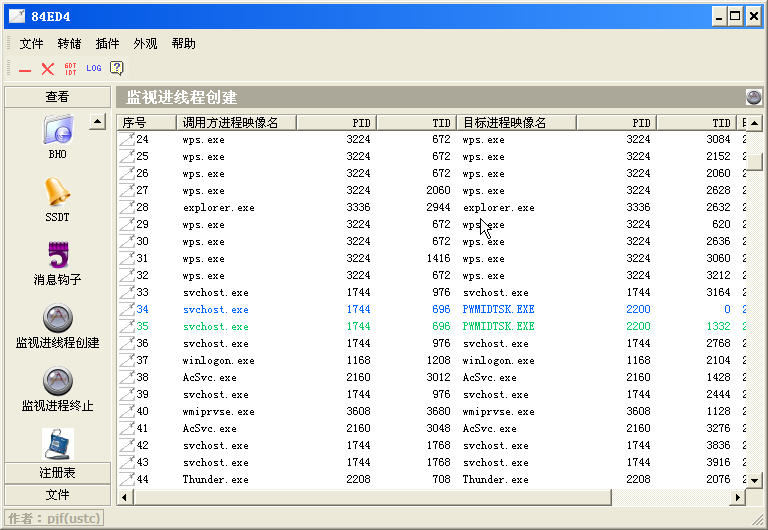Viewport: 768px width, 530px height.
Task: Sort by caller TID column header
Action: click(417, 122)
